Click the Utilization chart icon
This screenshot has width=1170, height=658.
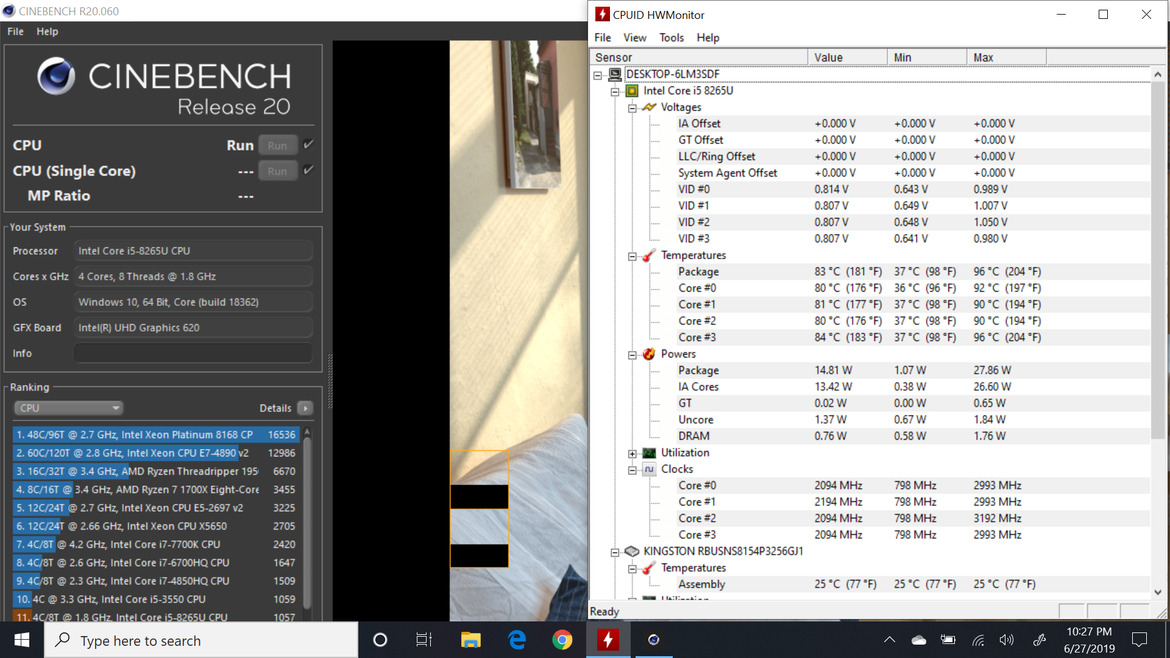[x=649, y=453]
